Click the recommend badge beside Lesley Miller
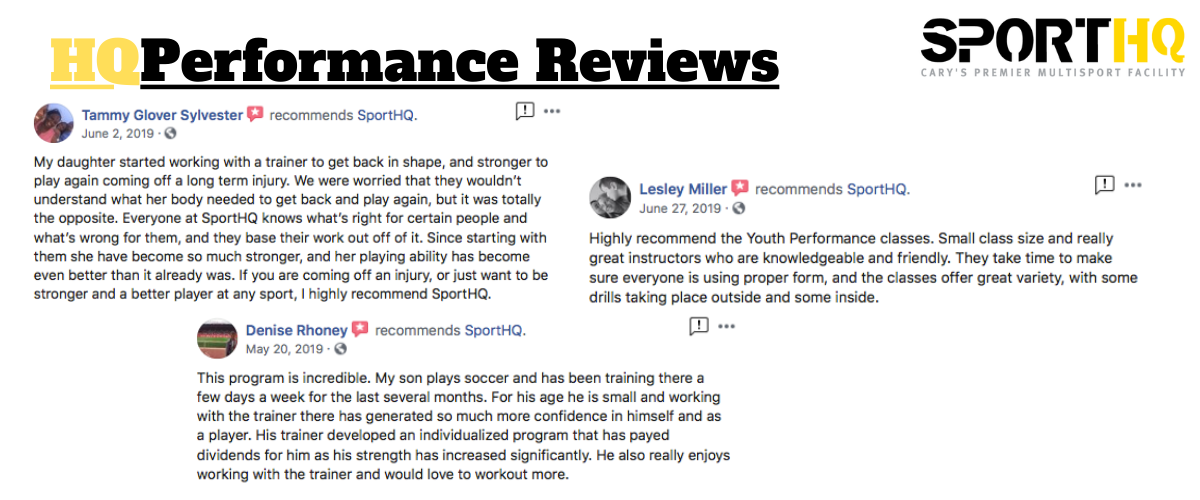This screenshot has height=500, width=1200. pyautogui.click(x=740, y=189)
